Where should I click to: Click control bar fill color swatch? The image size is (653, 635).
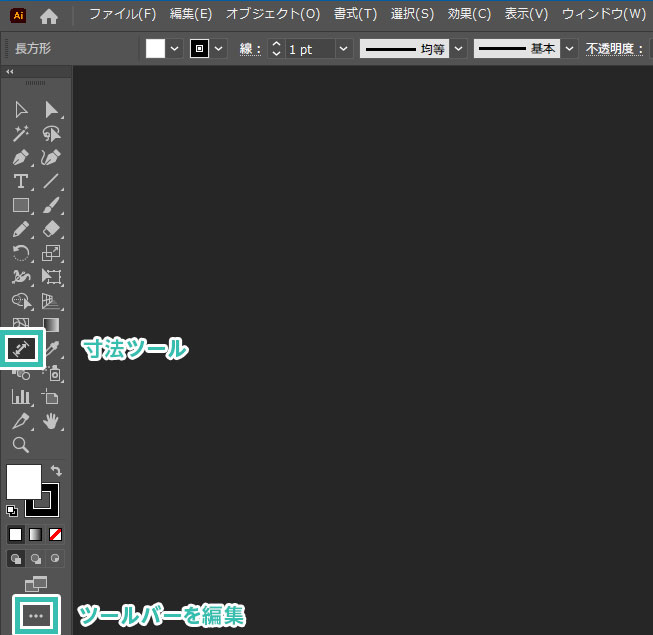155,49
